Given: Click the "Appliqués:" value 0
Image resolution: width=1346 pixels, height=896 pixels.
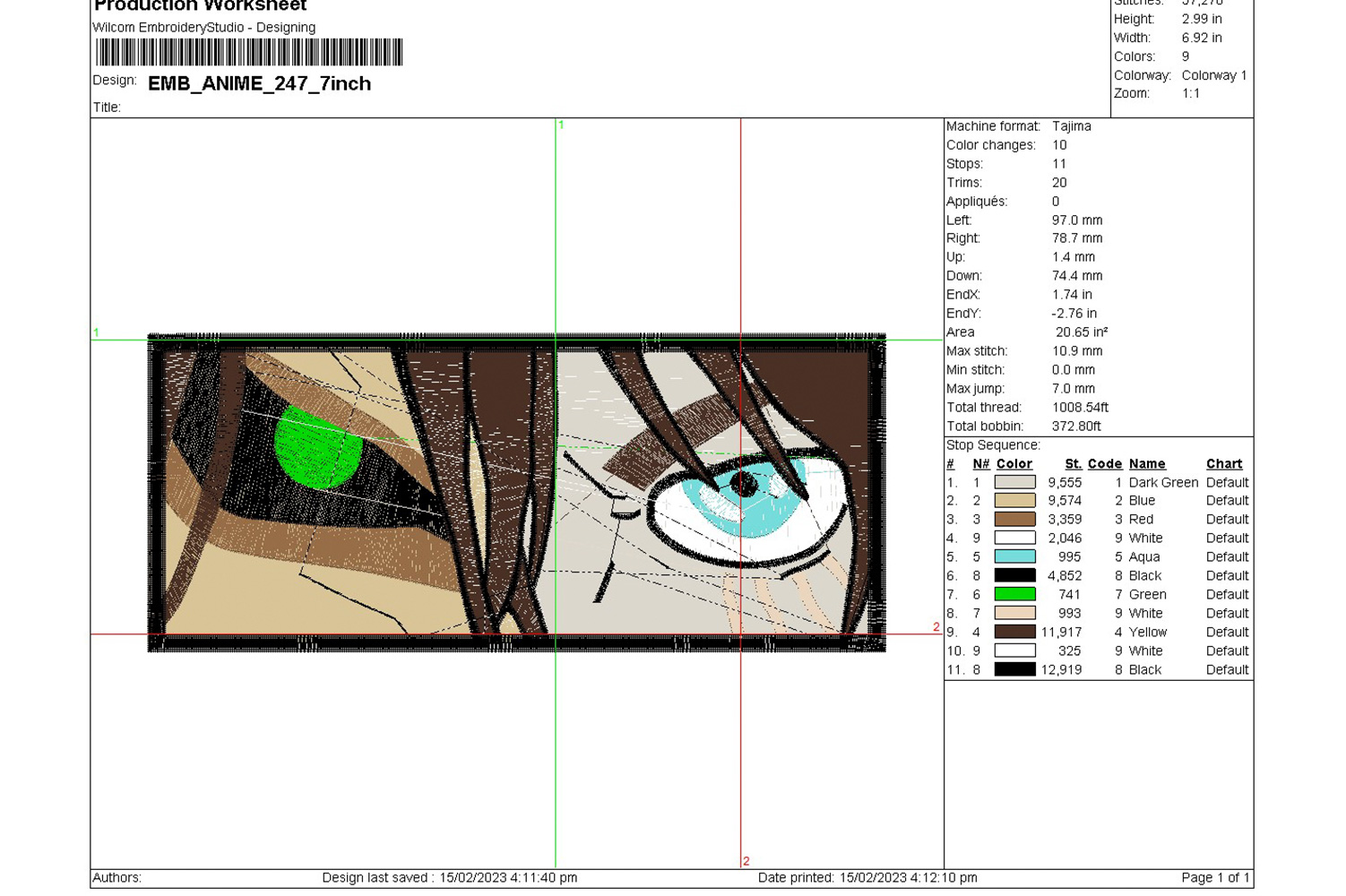Looking at the screenshot, I should tap(1056, 202).
